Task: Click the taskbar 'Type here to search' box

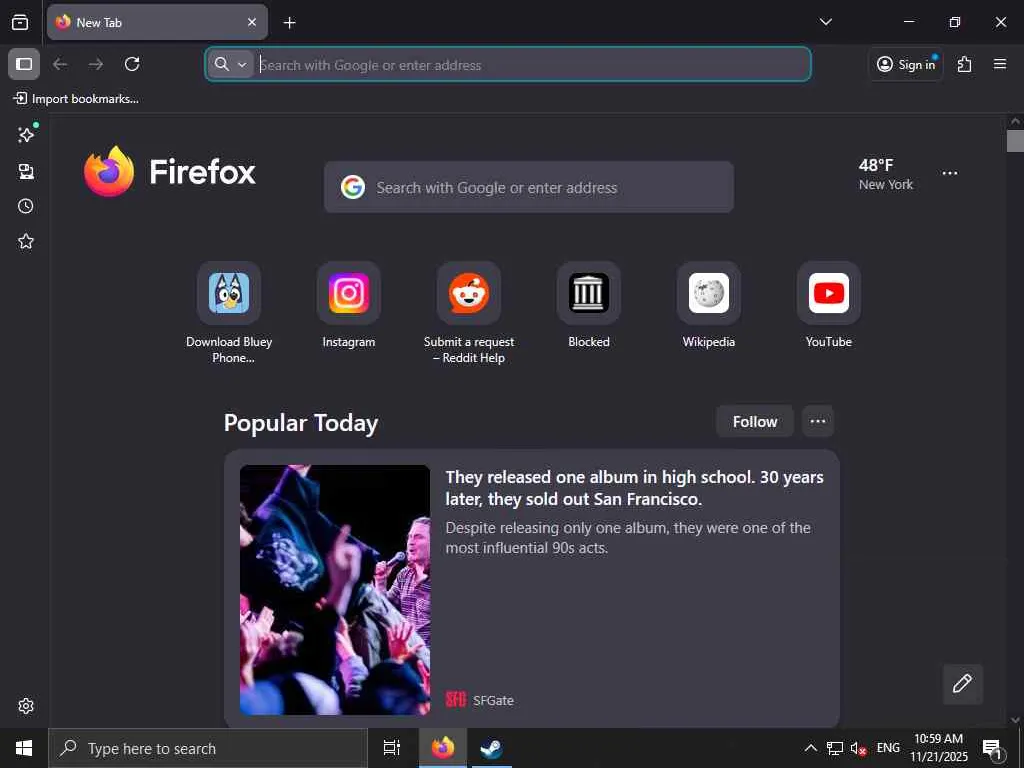Action: 208,748
